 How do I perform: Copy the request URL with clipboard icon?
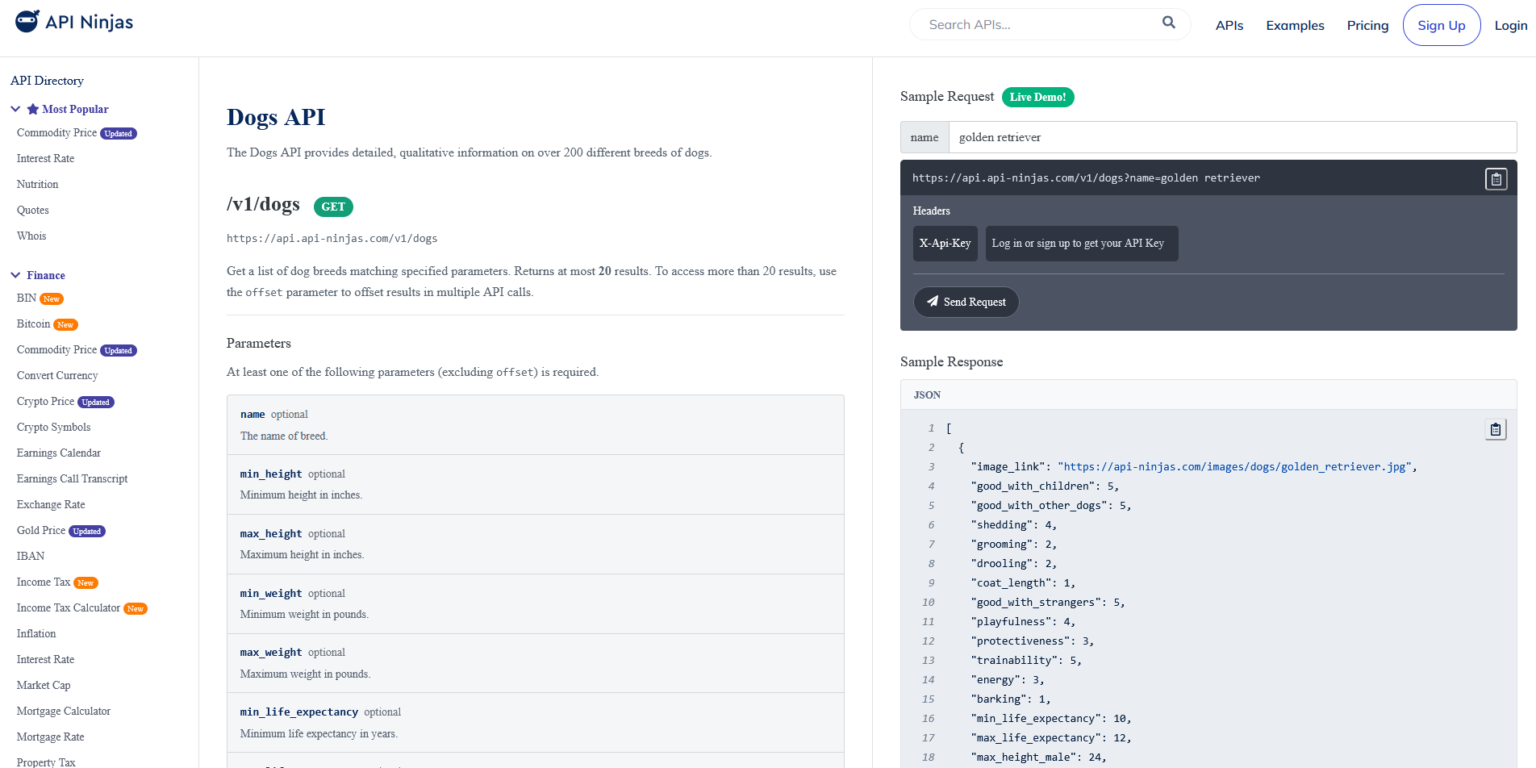click(1495, 179)
